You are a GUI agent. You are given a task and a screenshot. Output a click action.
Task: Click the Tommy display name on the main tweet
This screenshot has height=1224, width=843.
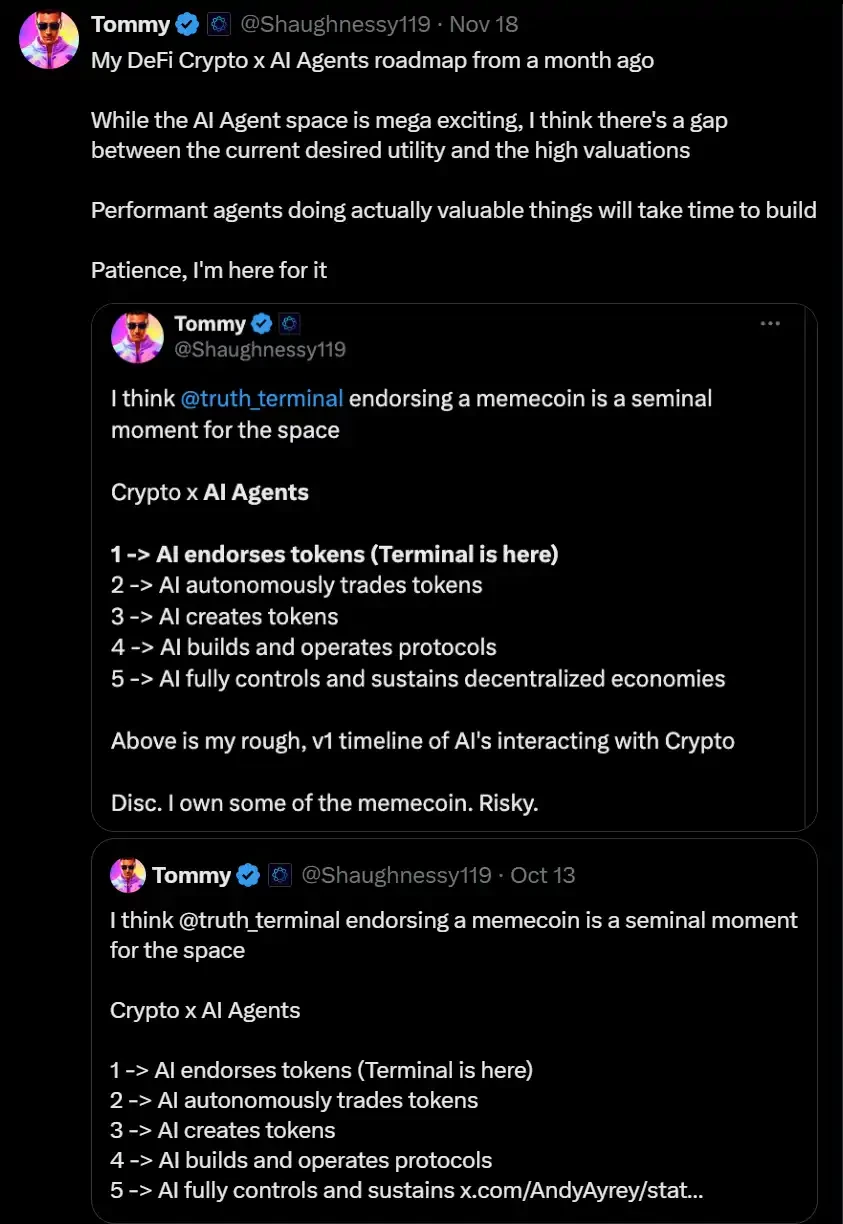point(130,24)
